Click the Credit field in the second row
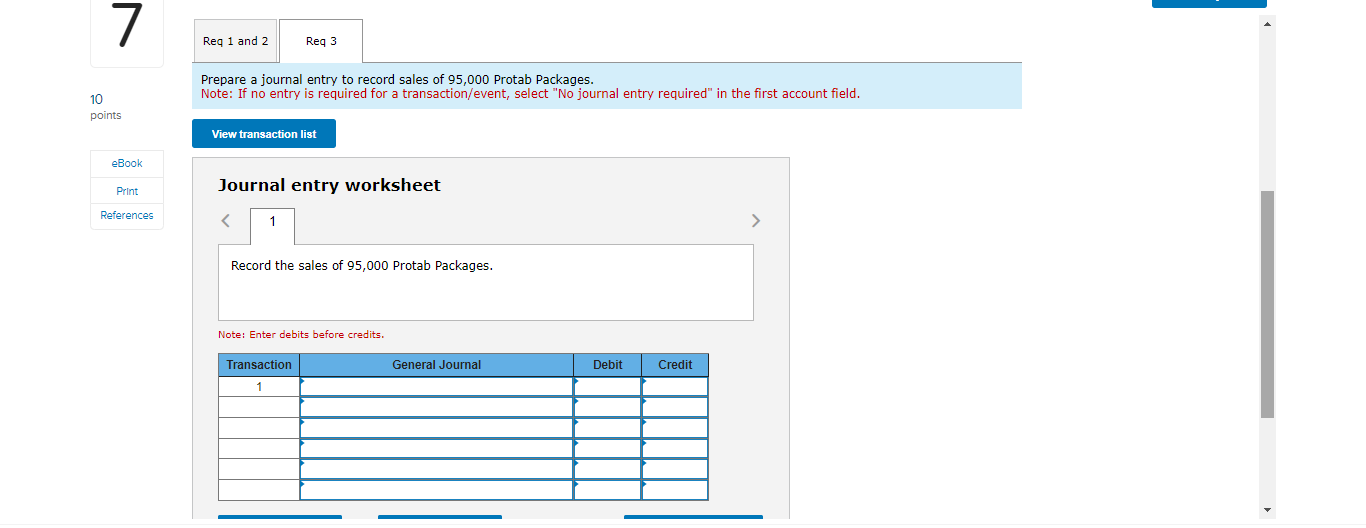This screenshot has width=1366, height=528. (675, 407)
